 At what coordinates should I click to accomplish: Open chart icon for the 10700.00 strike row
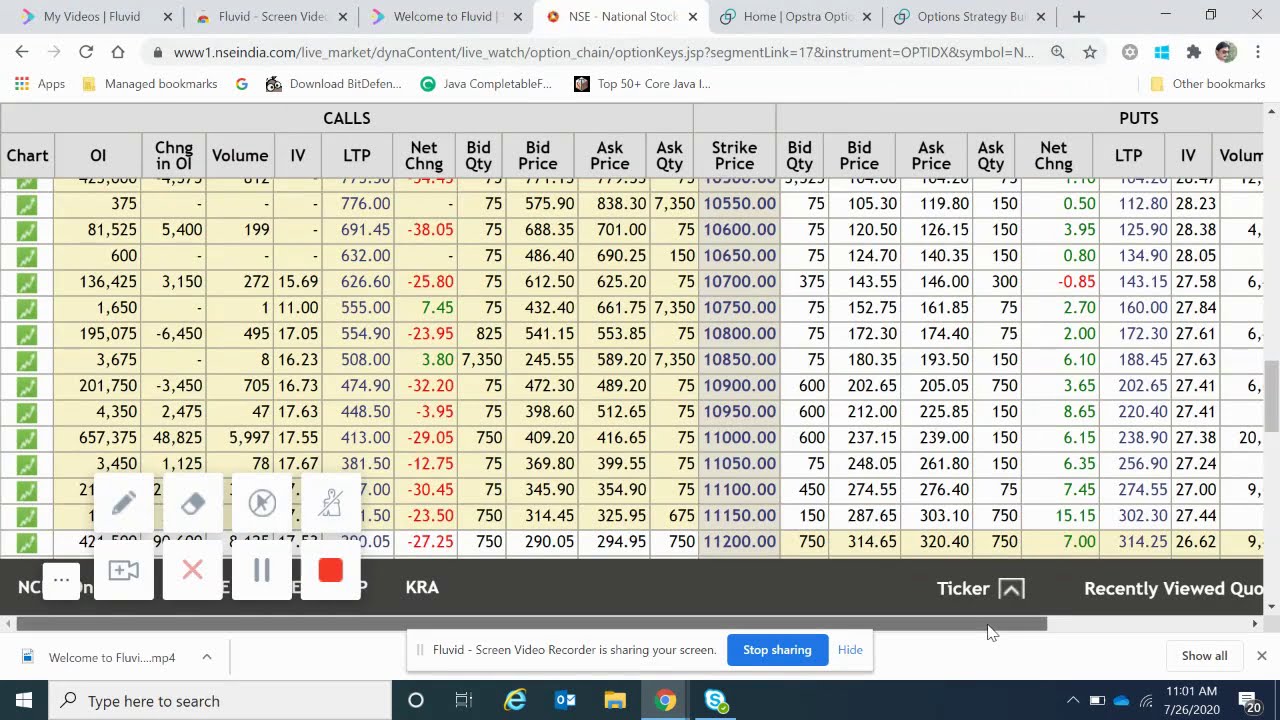coord(27,282)
